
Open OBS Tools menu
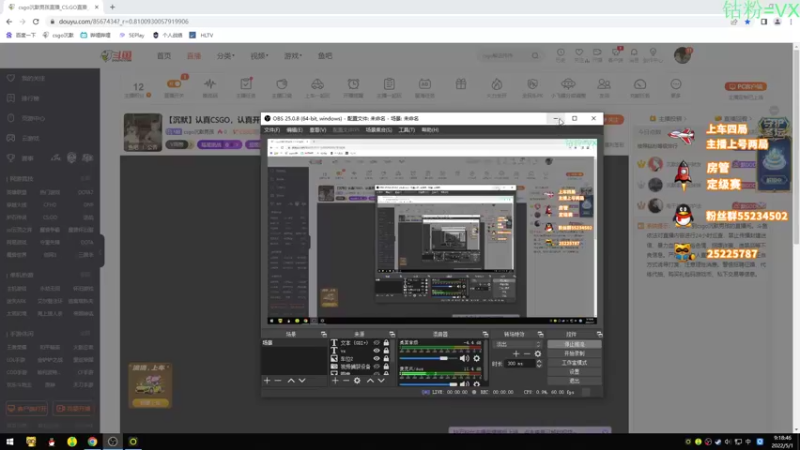tap(407, 130)
